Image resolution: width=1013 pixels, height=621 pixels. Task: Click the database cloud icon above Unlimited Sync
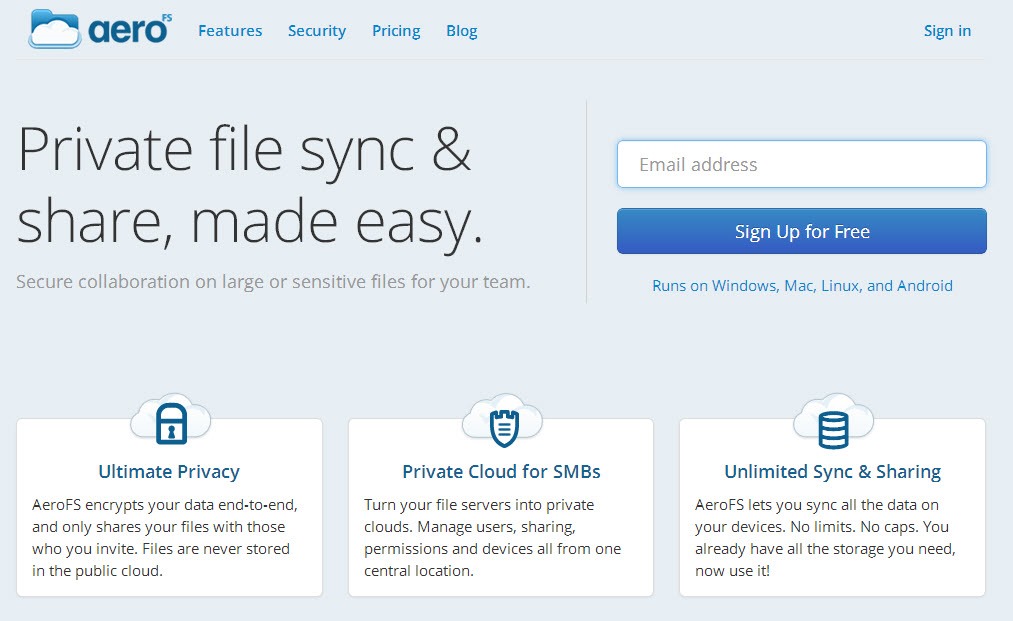[x=833, y=421]
